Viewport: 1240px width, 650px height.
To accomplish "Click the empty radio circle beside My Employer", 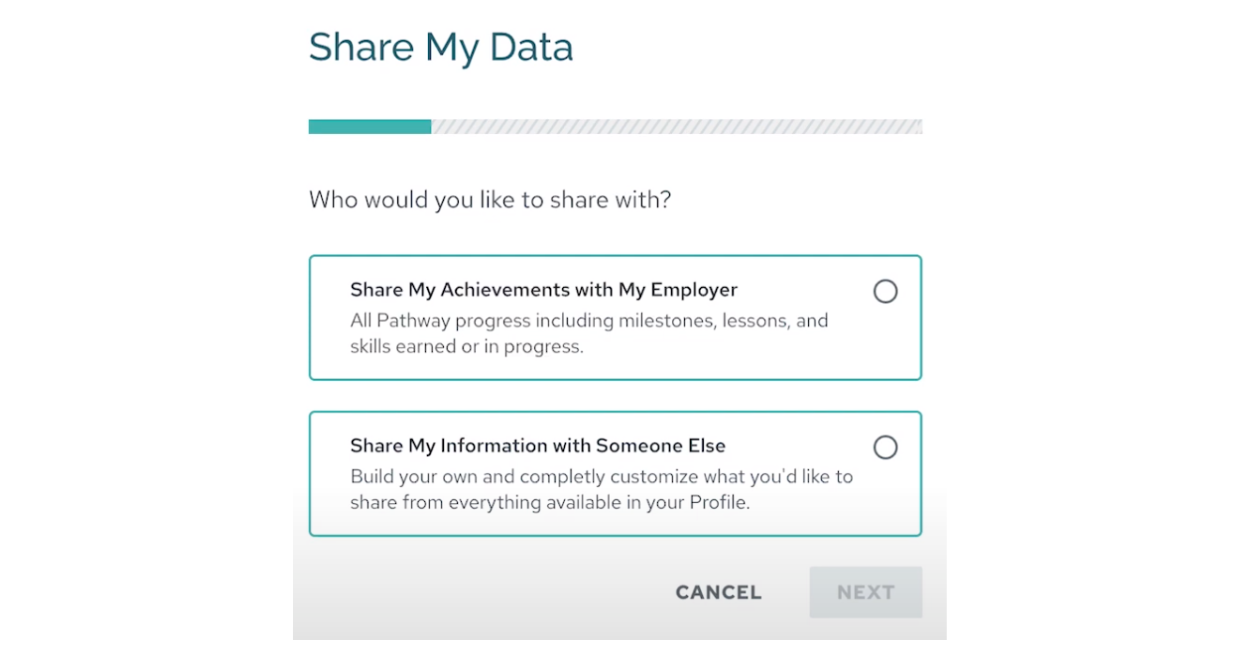I will [x=886, y=291].
